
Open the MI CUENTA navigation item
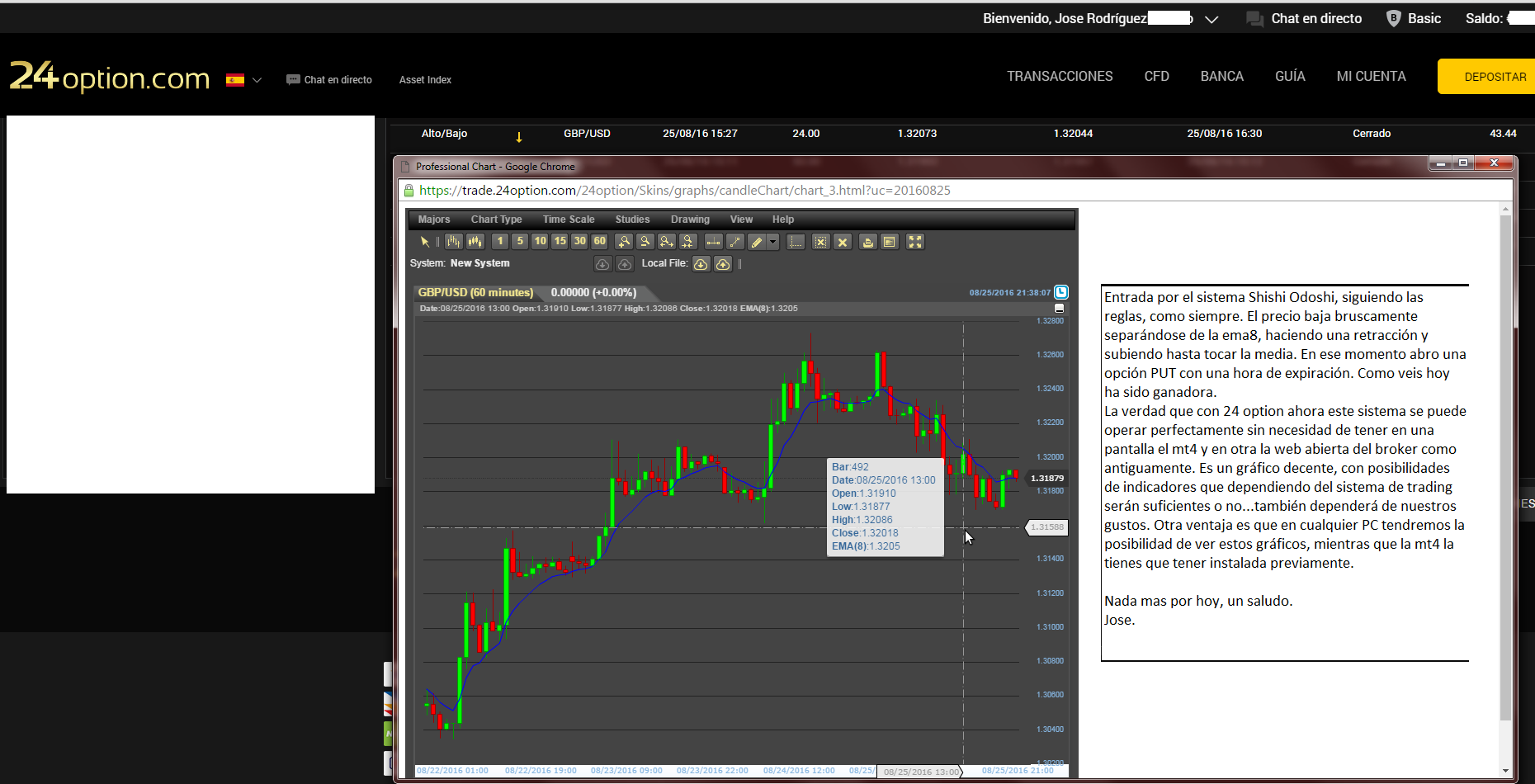(1371, 76)
